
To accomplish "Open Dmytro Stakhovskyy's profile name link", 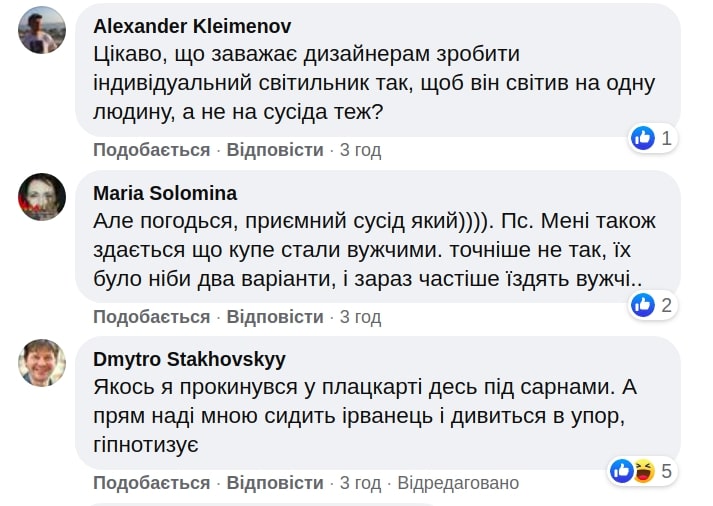I will (189, 359).
